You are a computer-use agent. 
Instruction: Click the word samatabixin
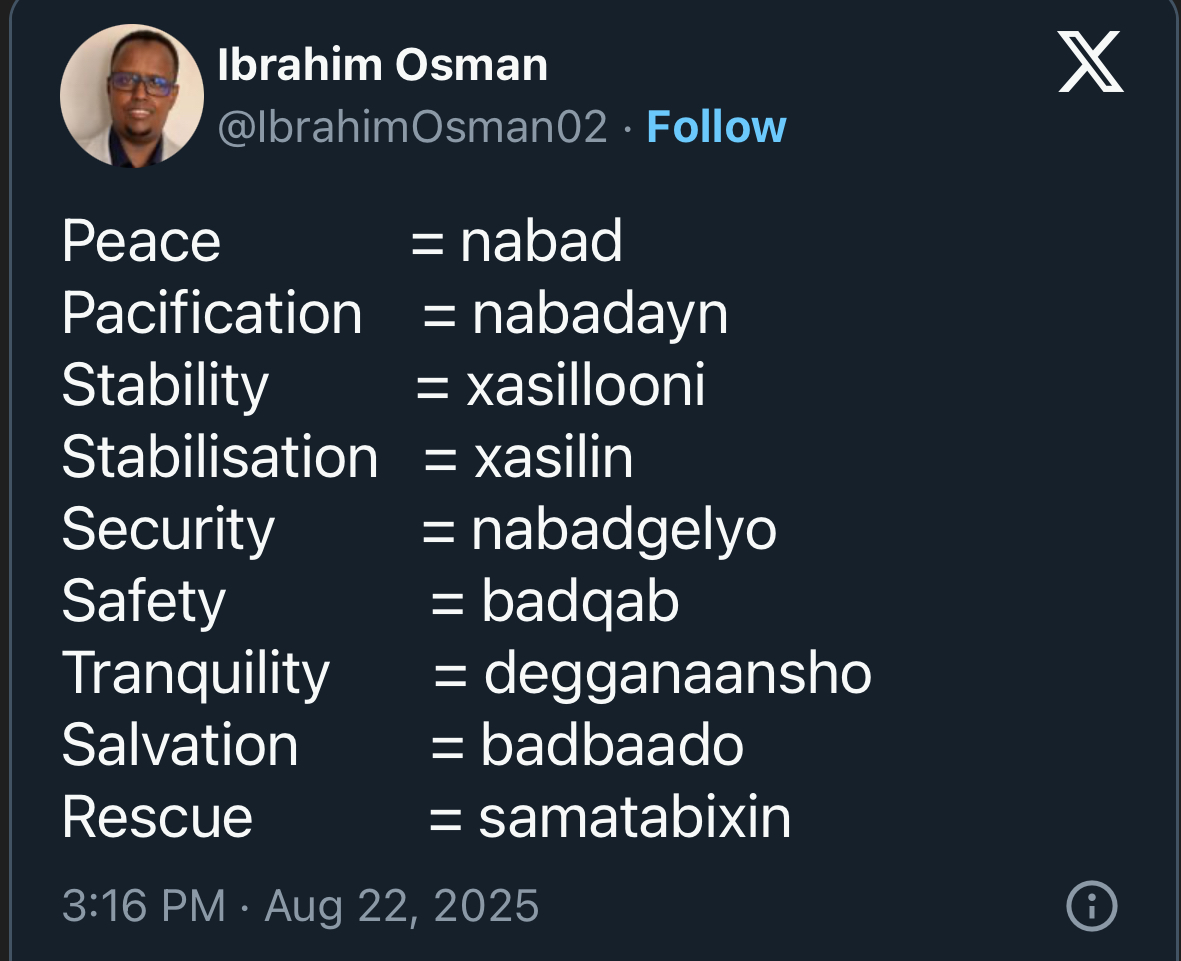tap(635, 818)
